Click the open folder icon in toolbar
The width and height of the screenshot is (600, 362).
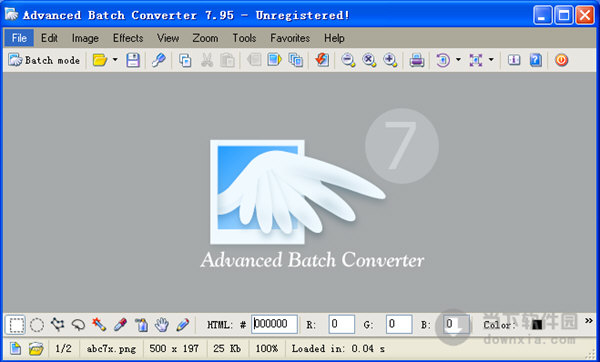(x=100, y=60)
